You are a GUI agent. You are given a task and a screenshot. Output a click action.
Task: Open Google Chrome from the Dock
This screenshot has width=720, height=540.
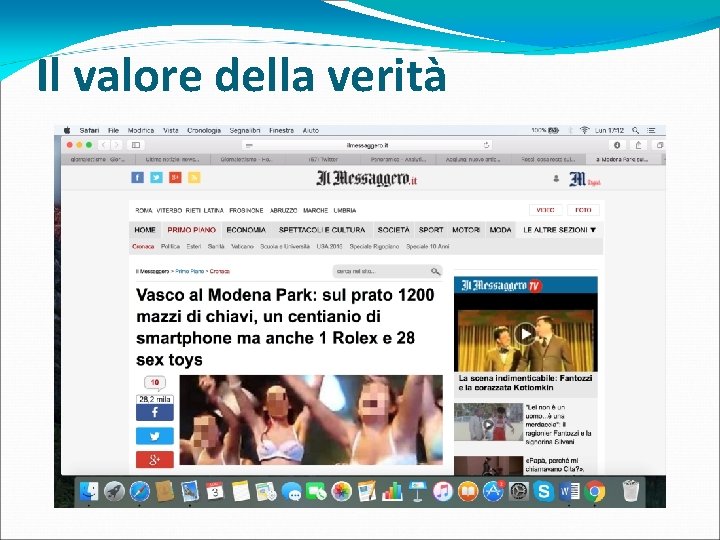point(595,491)
